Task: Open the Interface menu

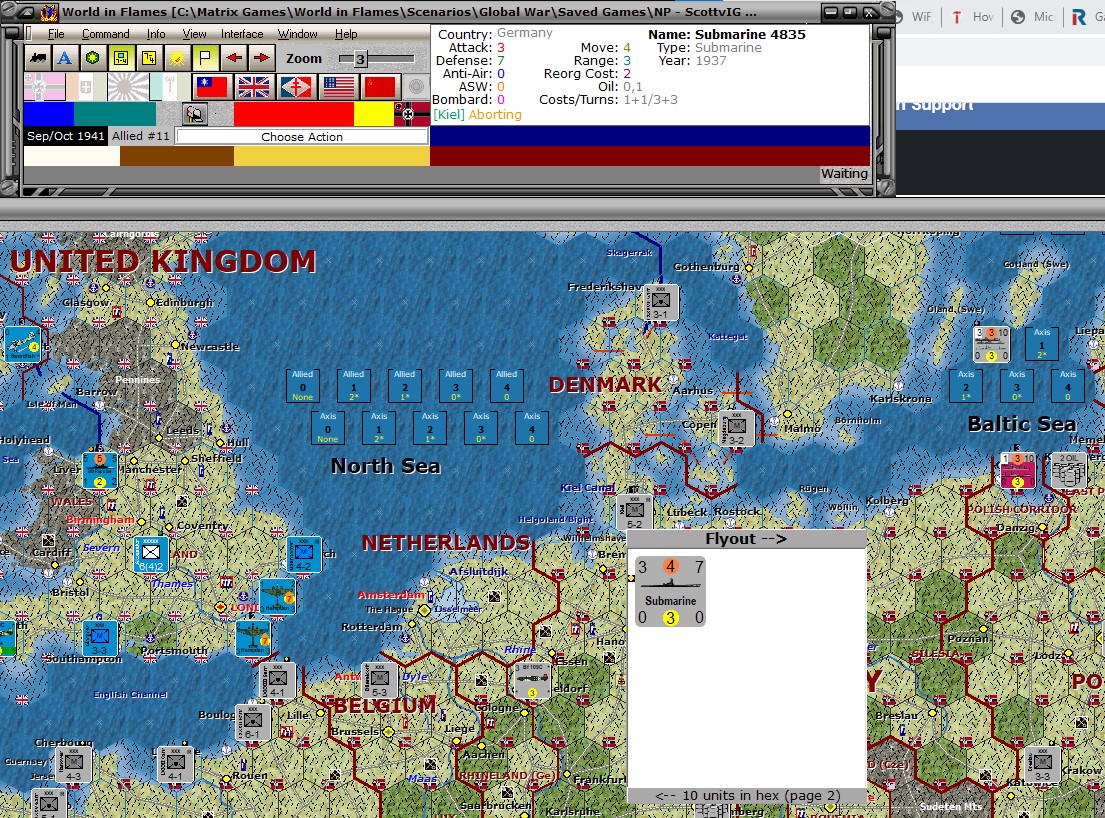Action: [242, 34]
